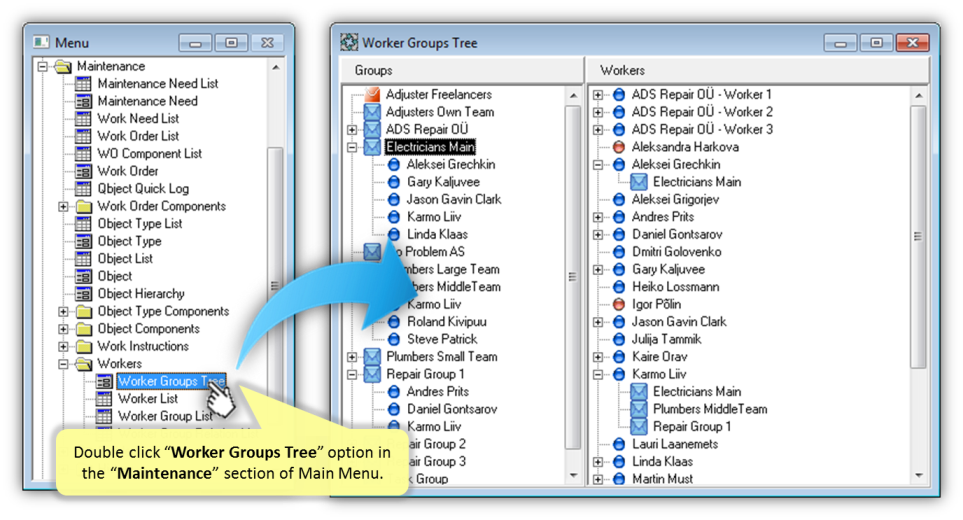
Task: Collapse the Maintenance root node in Menu
Action: click(42, 66)
